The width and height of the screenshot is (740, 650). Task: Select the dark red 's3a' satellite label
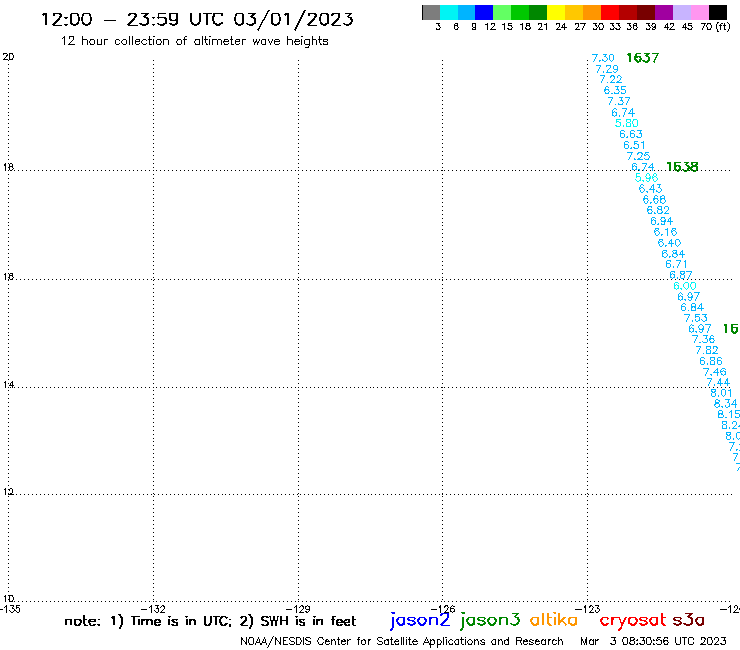coord(688,620)
